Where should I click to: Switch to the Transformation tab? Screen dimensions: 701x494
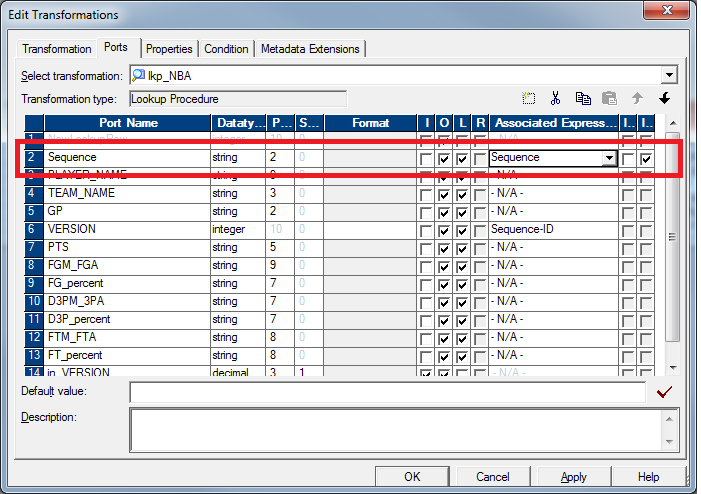pos(56,49)
